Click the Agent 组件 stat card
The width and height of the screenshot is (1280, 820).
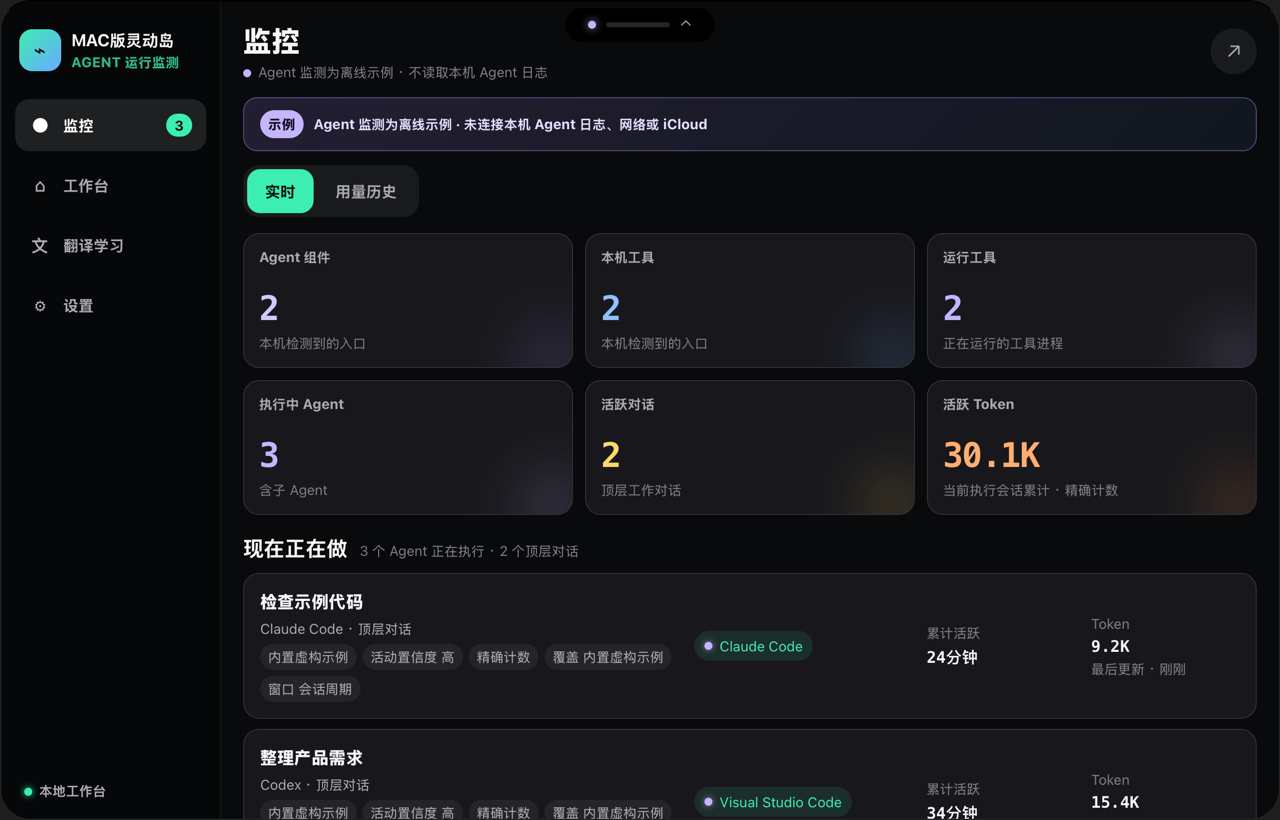coord(408,301)
